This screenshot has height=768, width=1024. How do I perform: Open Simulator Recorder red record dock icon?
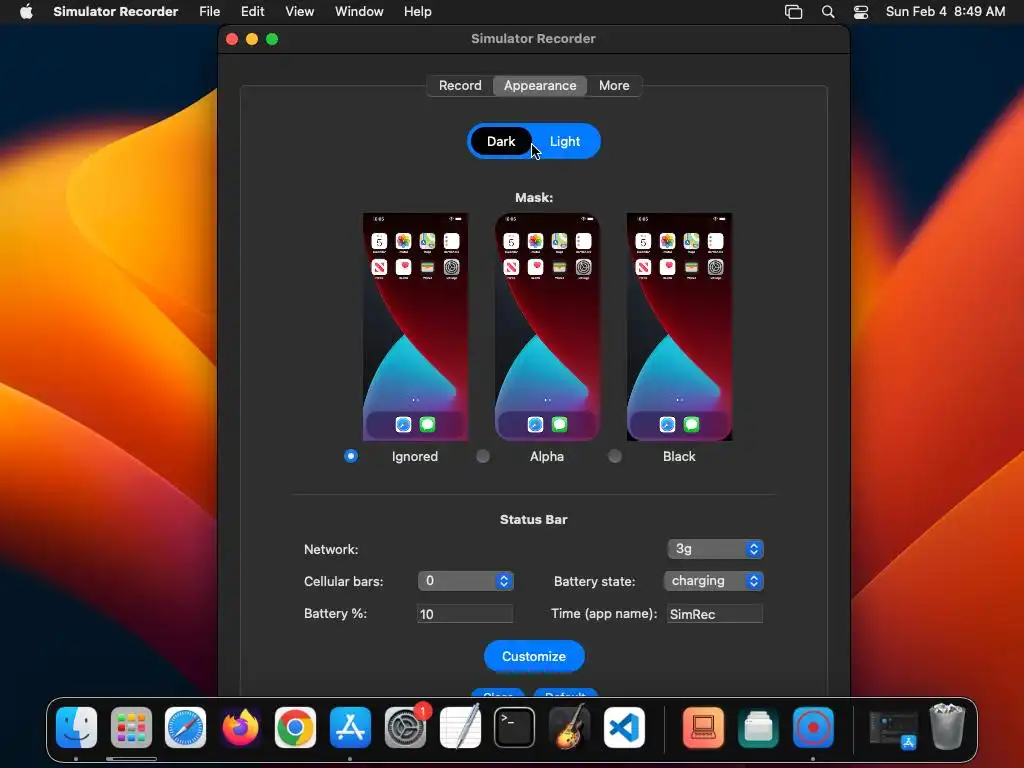tap(813, 727)
